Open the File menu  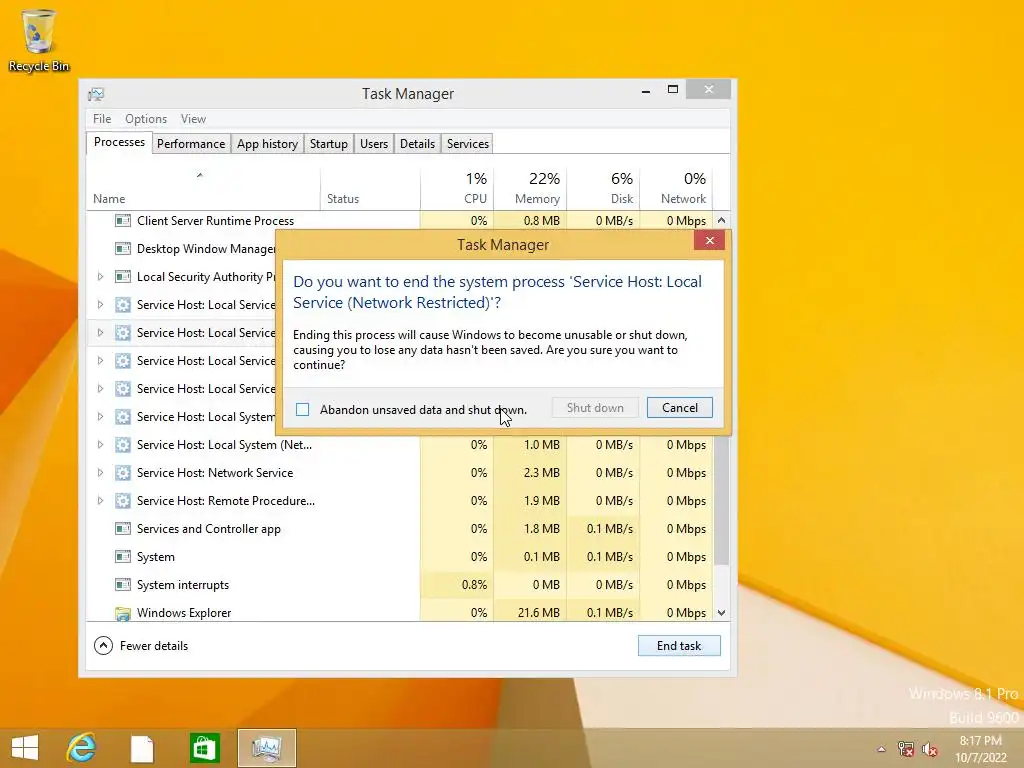(102, 119)
